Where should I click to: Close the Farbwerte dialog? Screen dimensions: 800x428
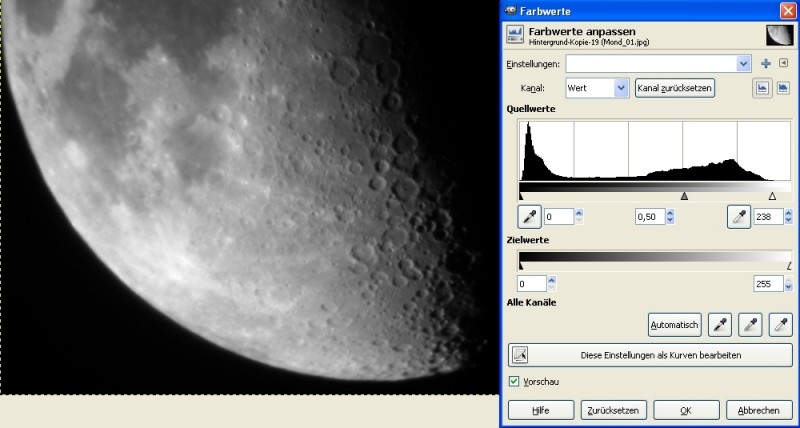(787, 10)
